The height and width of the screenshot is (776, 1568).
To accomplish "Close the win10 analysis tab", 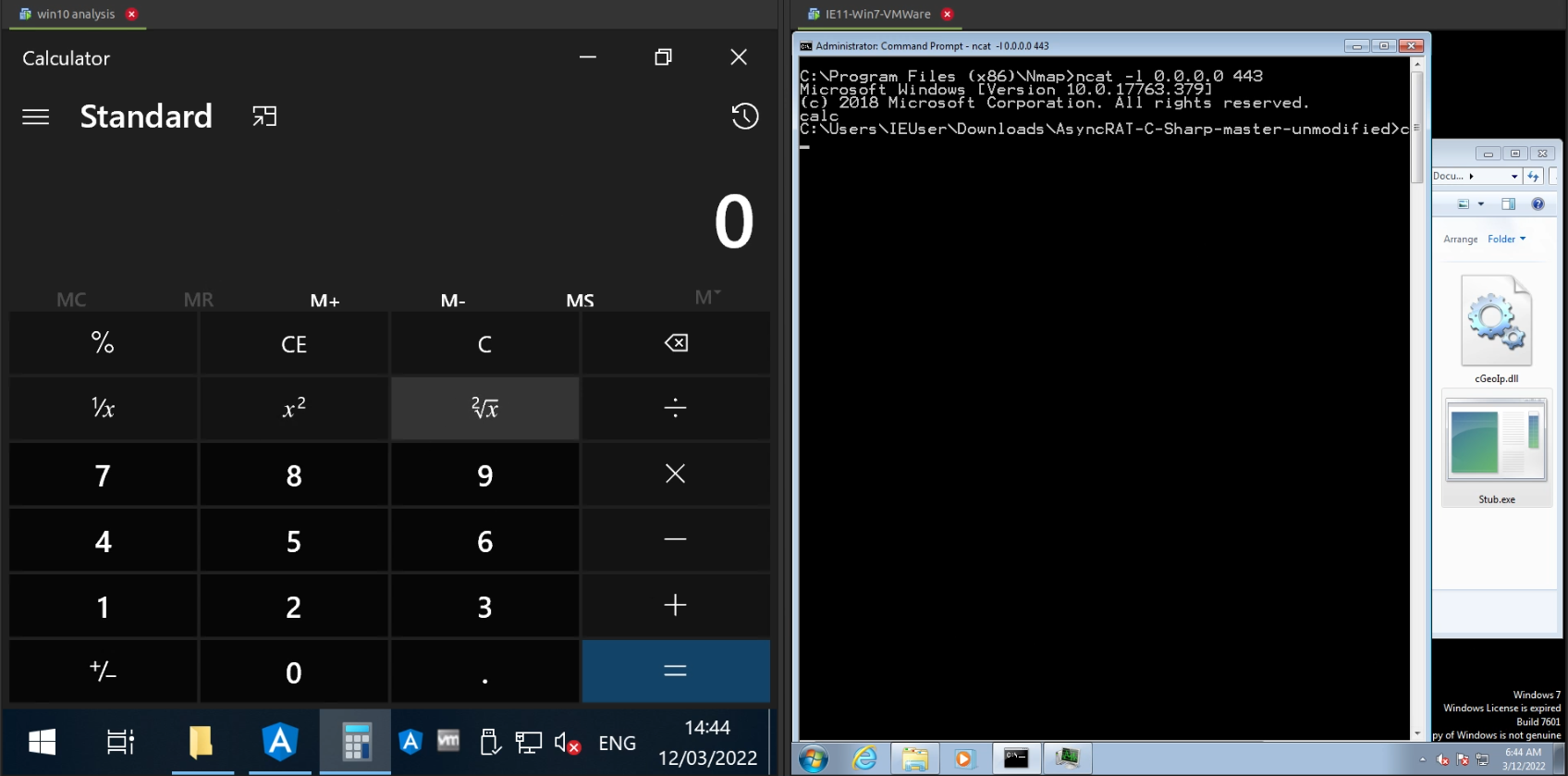I will tap(131, 14).
